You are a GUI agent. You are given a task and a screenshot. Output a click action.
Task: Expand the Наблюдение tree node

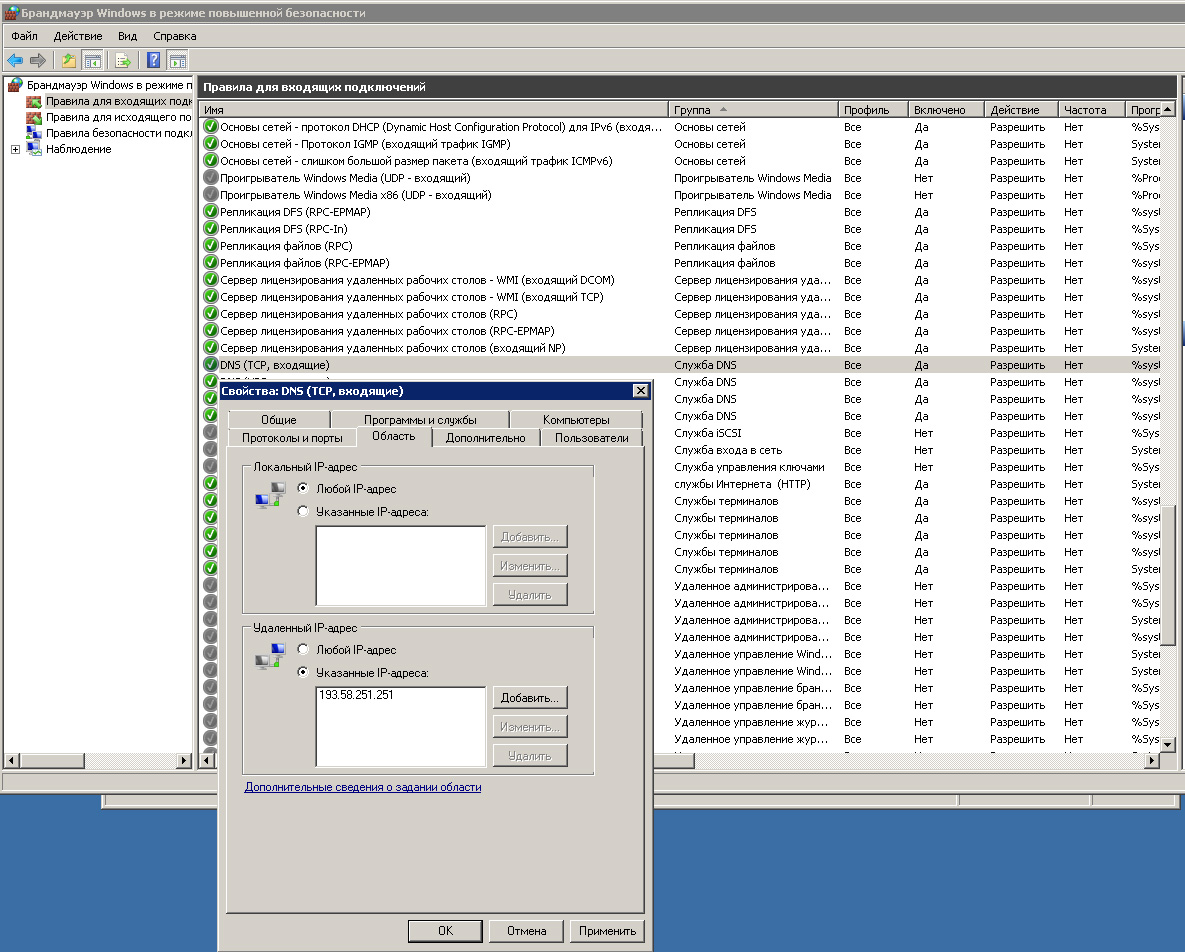pos(15,150)
